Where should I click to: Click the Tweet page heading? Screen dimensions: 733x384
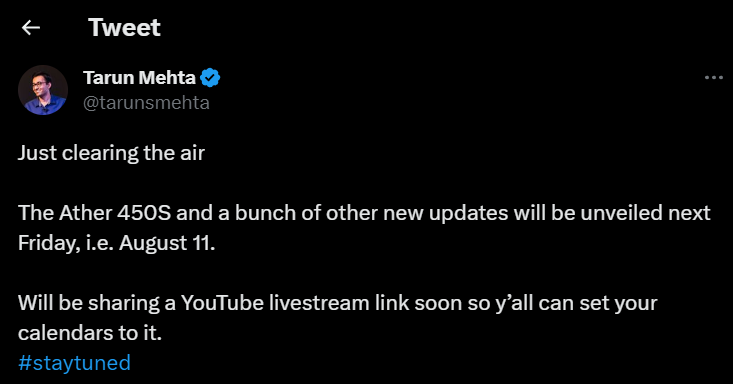[x=124, y=28]
